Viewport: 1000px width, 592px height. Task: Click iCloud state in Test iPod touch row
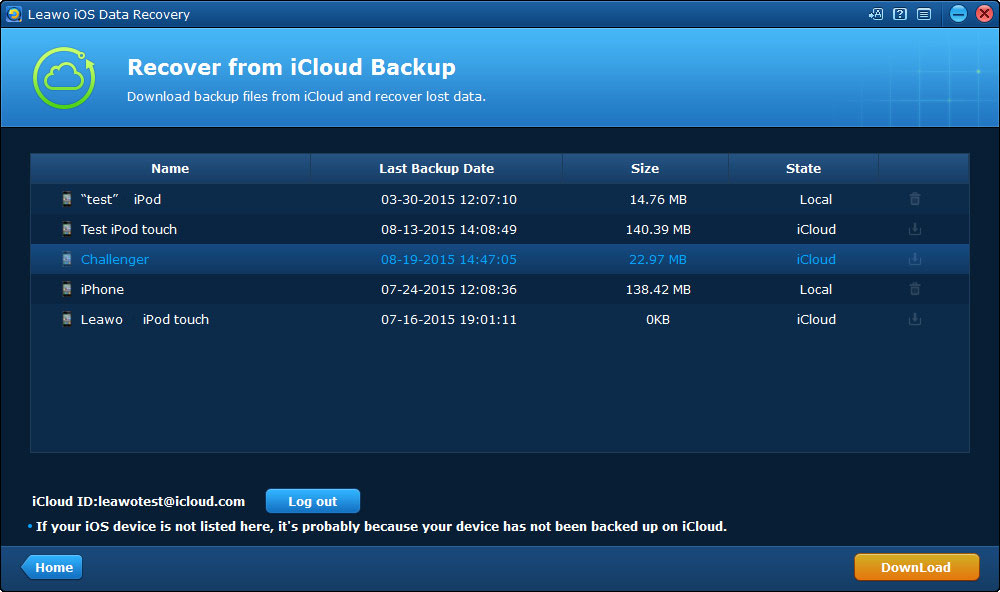pyautogui.click(x=816, y=229)
